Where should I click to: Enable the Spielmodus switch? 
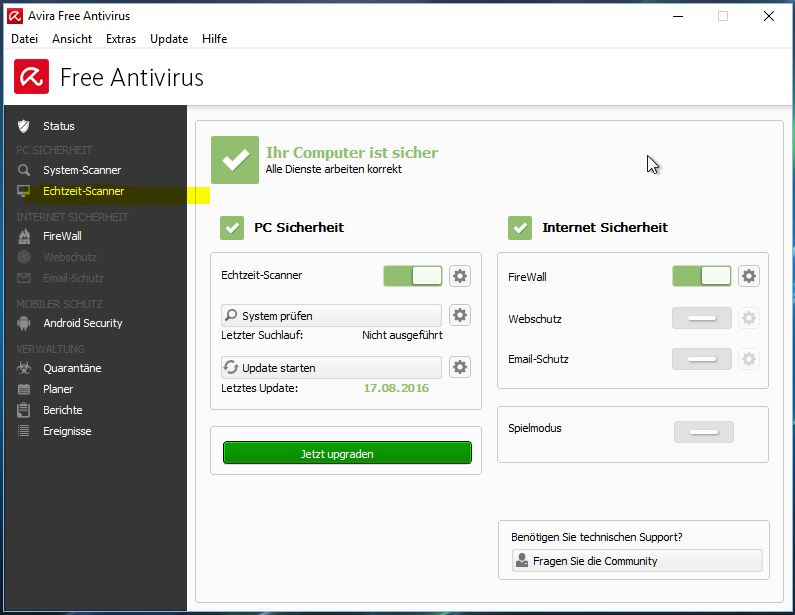(x=703, y=432)
